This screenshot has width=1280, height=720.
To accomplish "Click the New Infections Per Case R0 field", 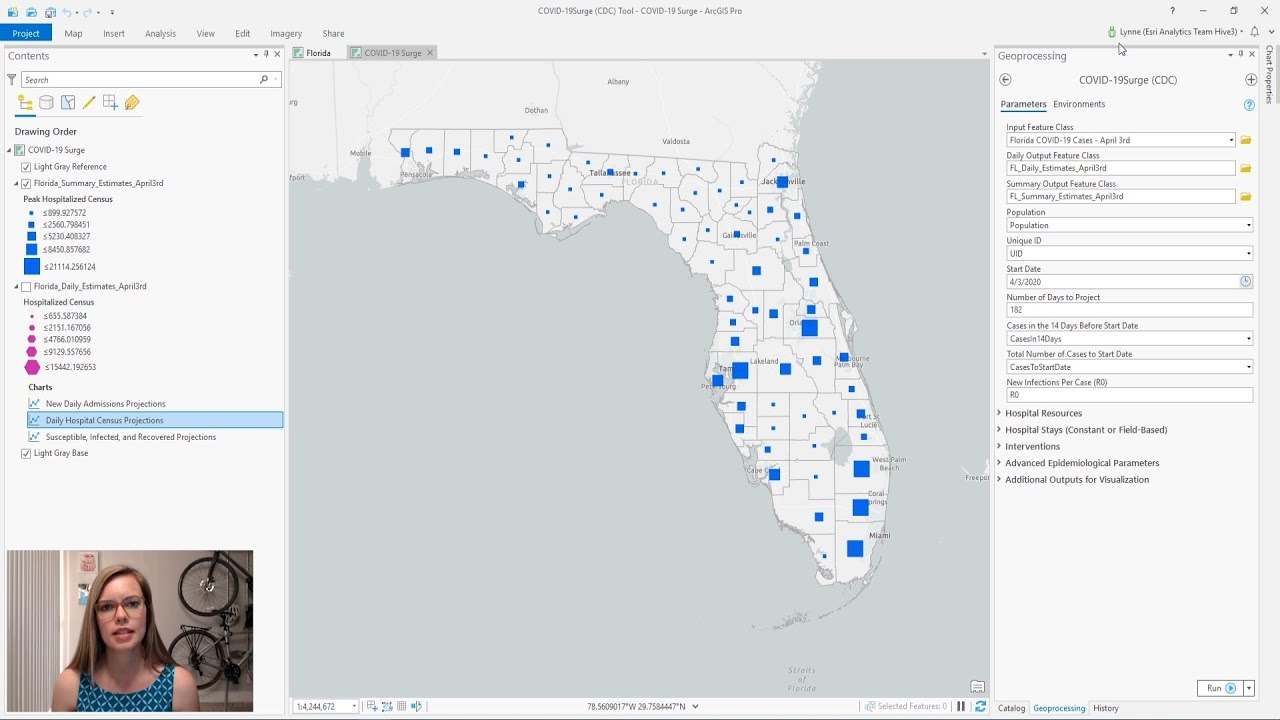I will 1129,395.
